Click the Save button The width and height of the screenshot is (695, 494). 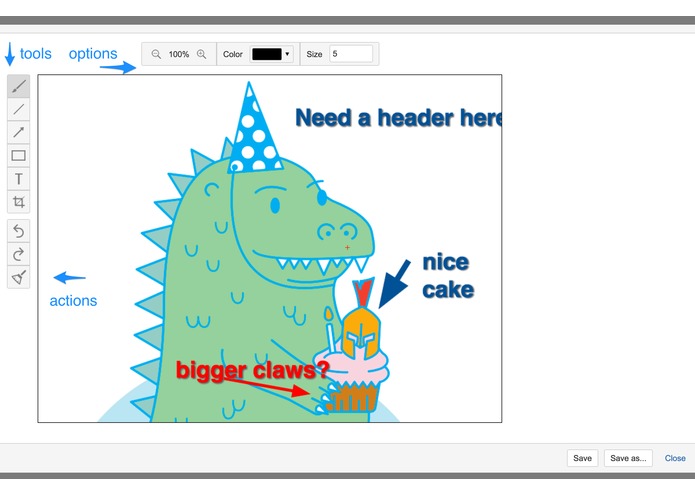[582, 458]
